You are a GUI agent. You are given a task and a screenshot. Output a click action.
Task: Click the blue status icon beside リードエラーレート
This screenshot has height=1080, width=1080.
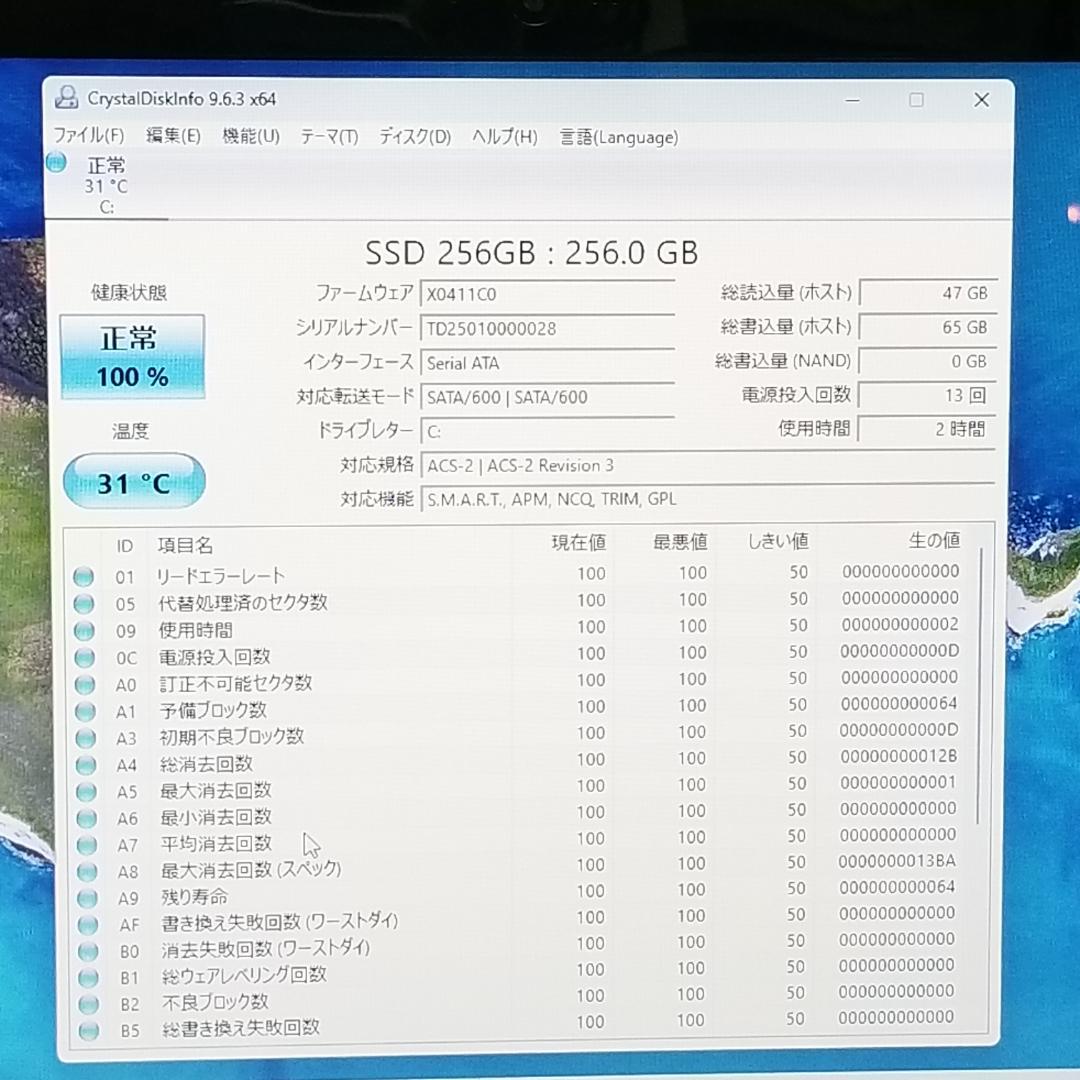coord(86,576)
